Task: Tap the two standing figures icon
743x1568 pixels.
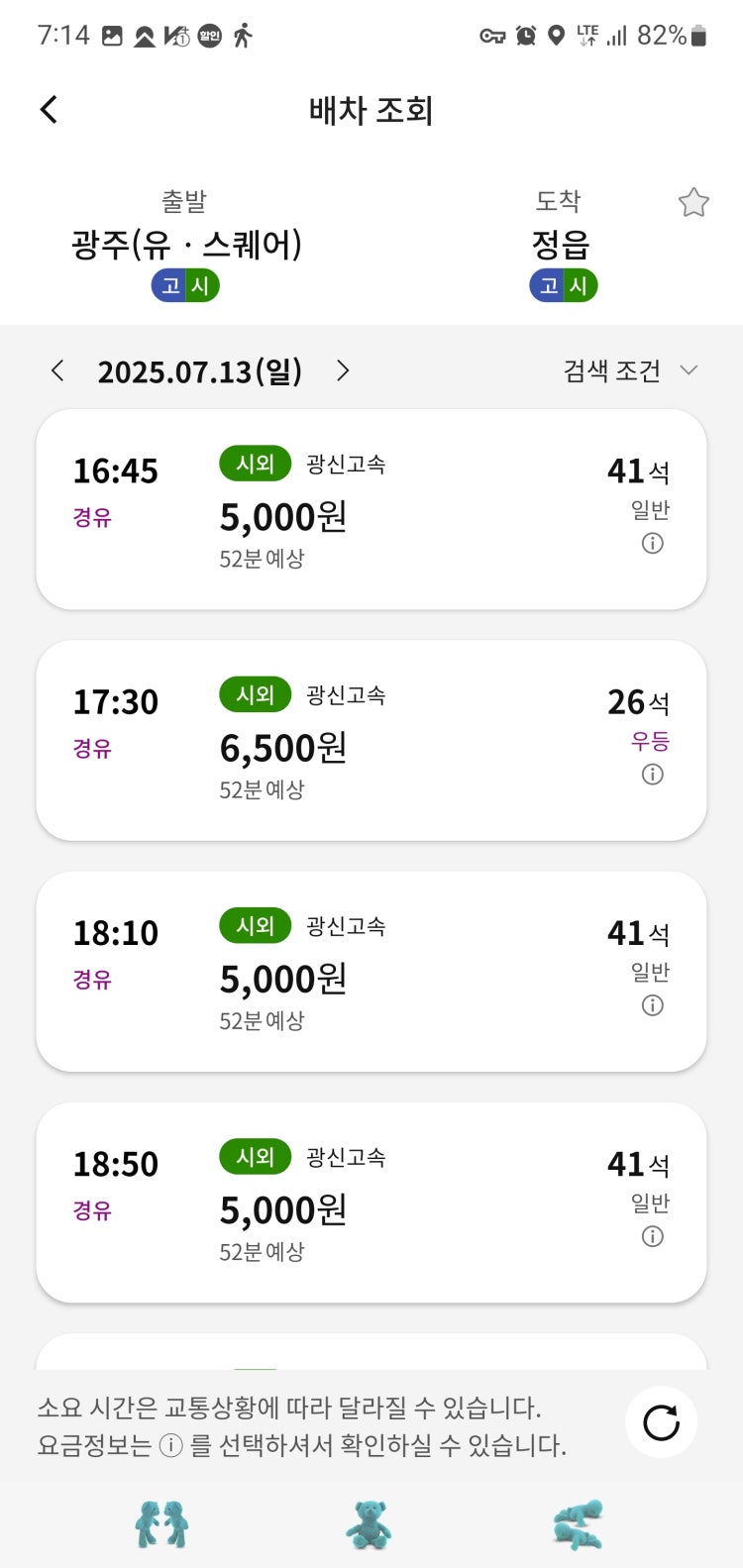Action: (x=161, y=1523)
